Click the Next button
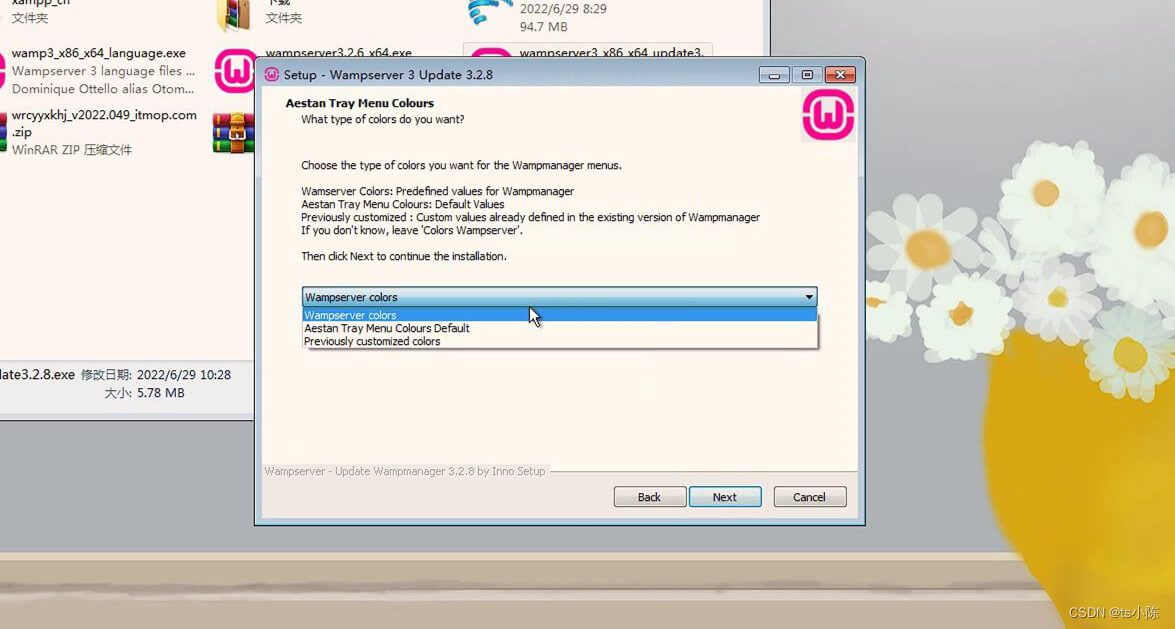 coord(724,497)
